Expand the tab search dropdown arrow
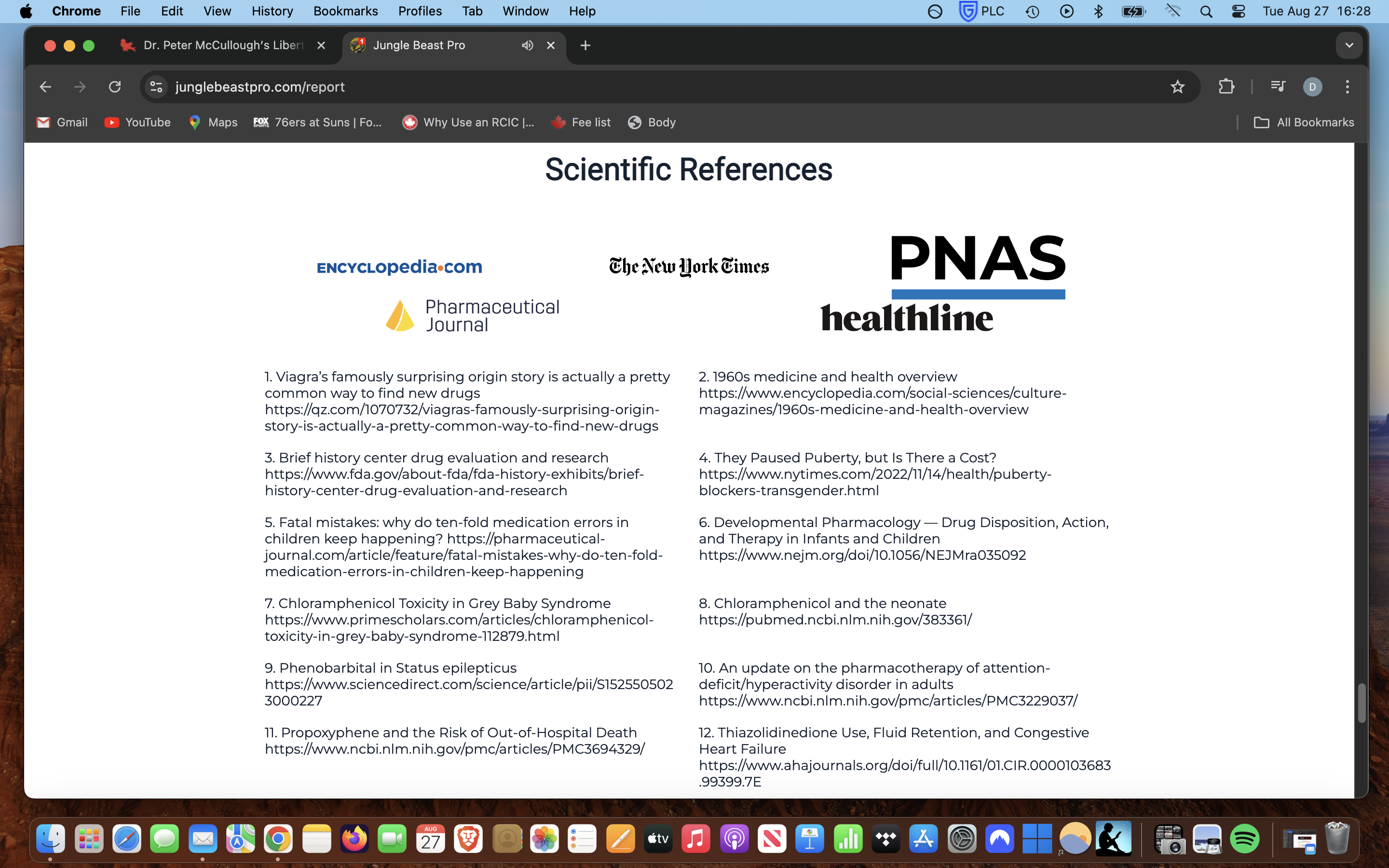Image resolution: width=1389 pixels, height=868 pixels. tap(1349, 45)
